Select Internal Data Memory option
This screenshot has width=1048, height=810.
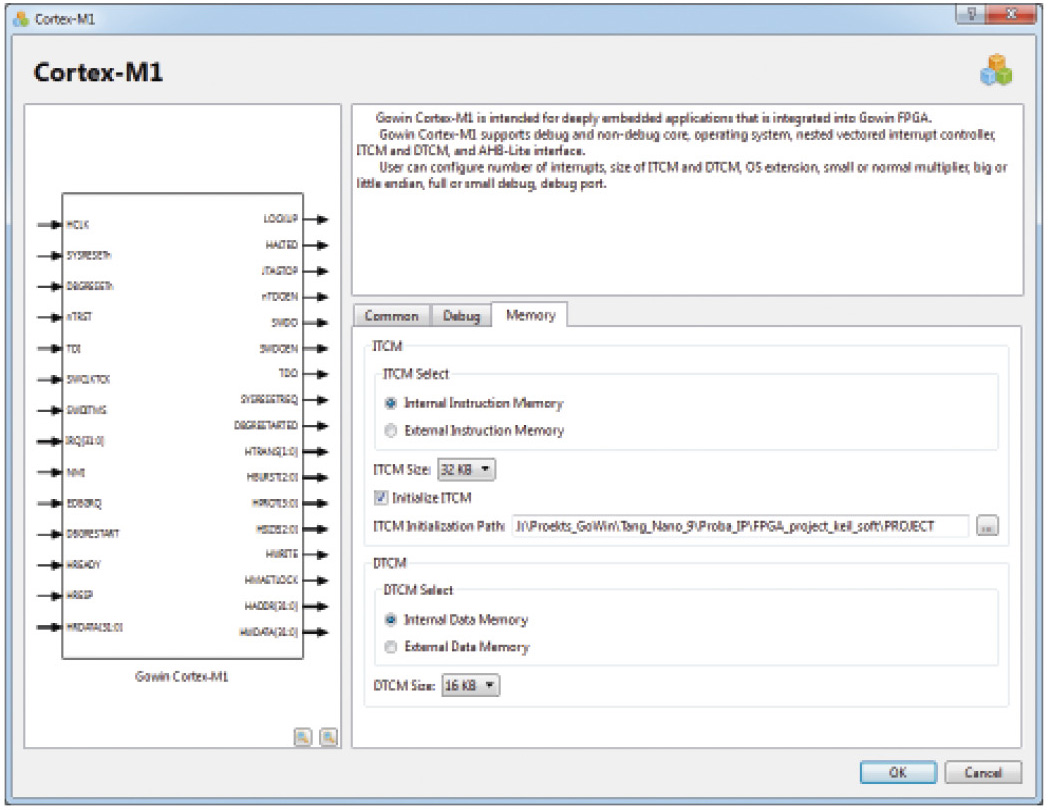(x=391, y=620)
